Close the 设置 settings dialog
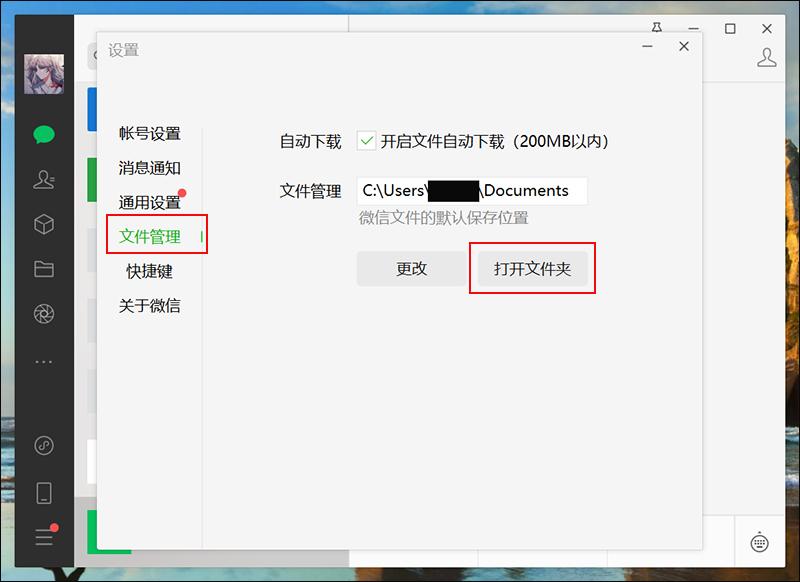Image resolution: width=800 pixels, height=582 pixels. click(684, 46)
